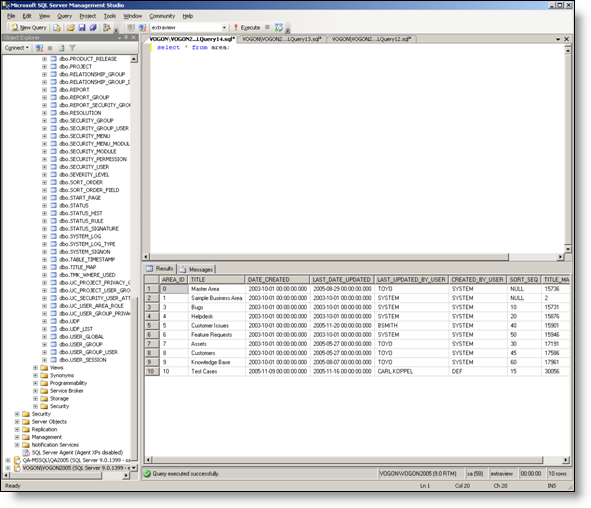The height and width of the screenshot is (508, 591).
Task: Click the Storage folder icon
Action: click(44, 398)
